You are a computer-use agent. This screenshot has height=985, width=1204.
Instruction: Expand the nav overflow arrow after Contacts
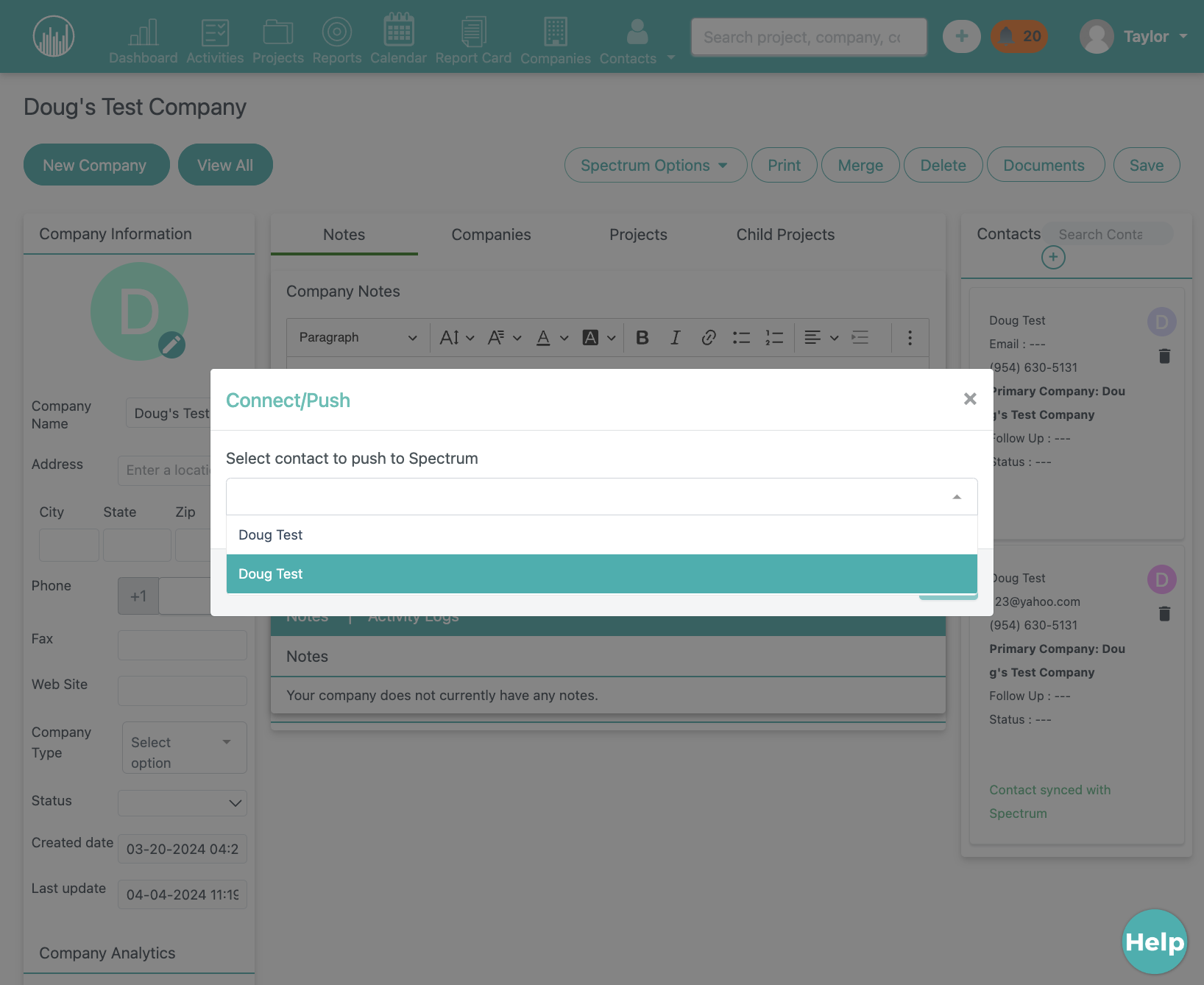point(671,57)
